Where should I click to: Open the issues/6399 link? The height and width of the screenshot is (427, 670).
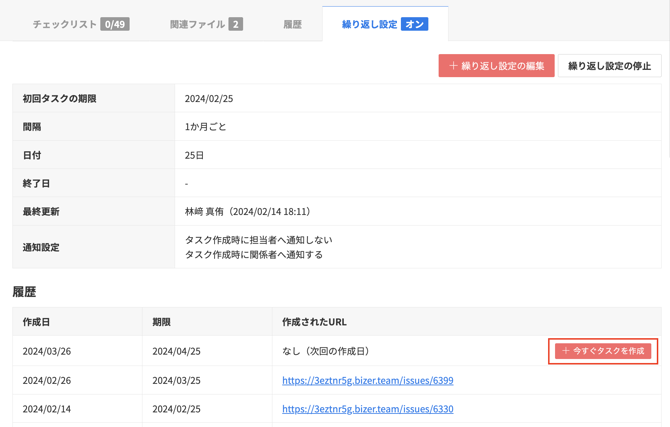[367, 380]
